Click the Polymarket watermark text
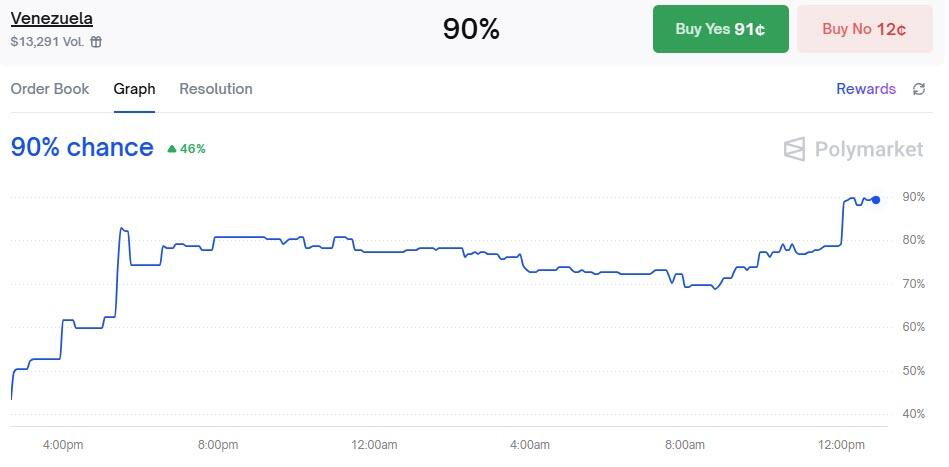949x467 pixels. (x=869, y=149)
